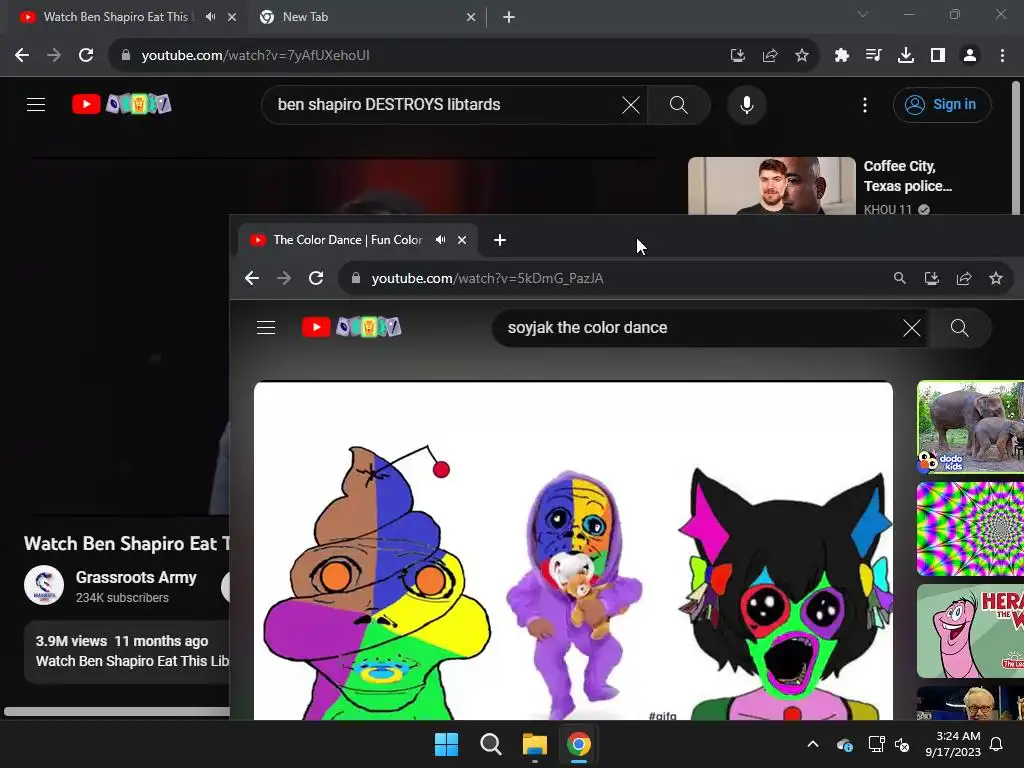This screenshot has width=1024, height=768.
Task: Mute the Ben Shapiro tab audio
Action: [x=210, y=17]
